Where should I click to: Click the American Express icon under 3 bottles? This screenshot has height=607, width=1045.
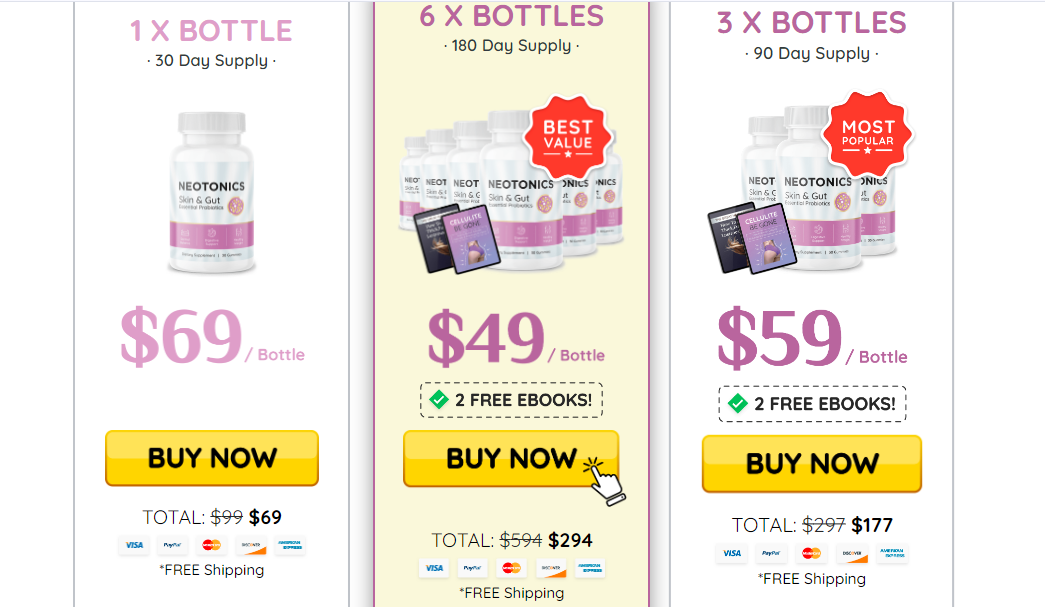[892, 553]
